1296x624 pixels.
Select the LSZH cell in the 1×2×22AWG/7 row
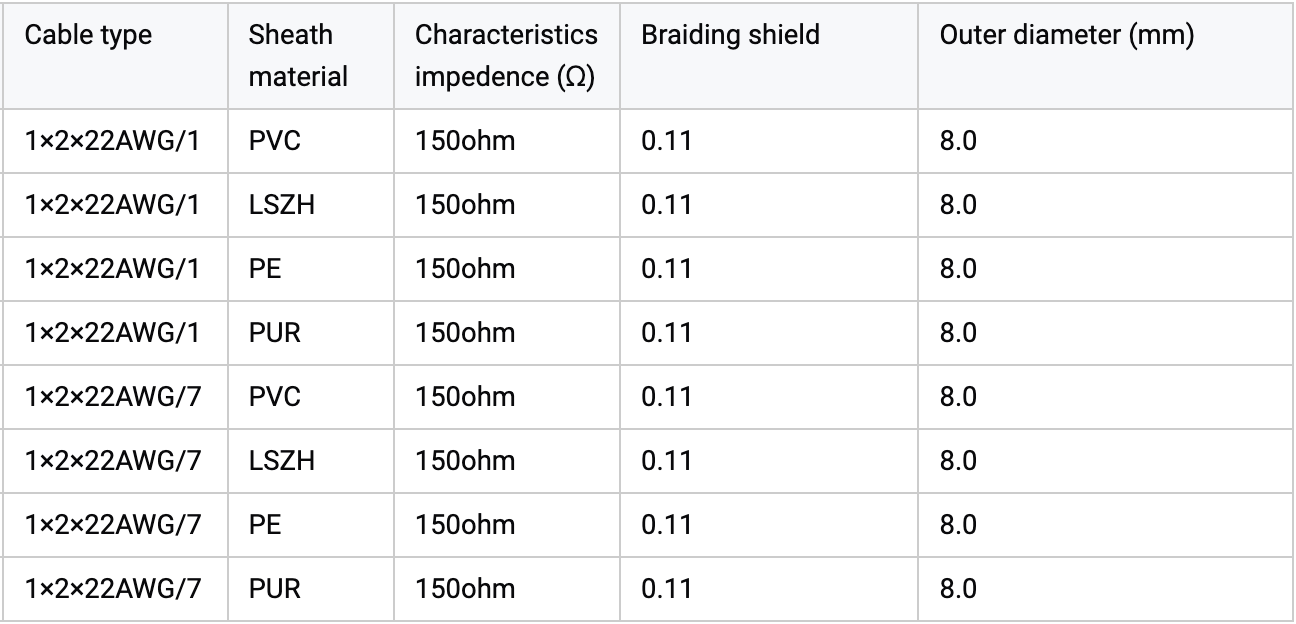[310, 461]
